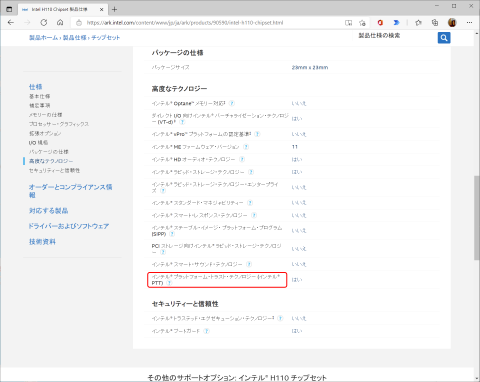Show help for スマート・サウンド・テクノロジー
This screenshot has height=382, width=480.
[x=249, y=264]
